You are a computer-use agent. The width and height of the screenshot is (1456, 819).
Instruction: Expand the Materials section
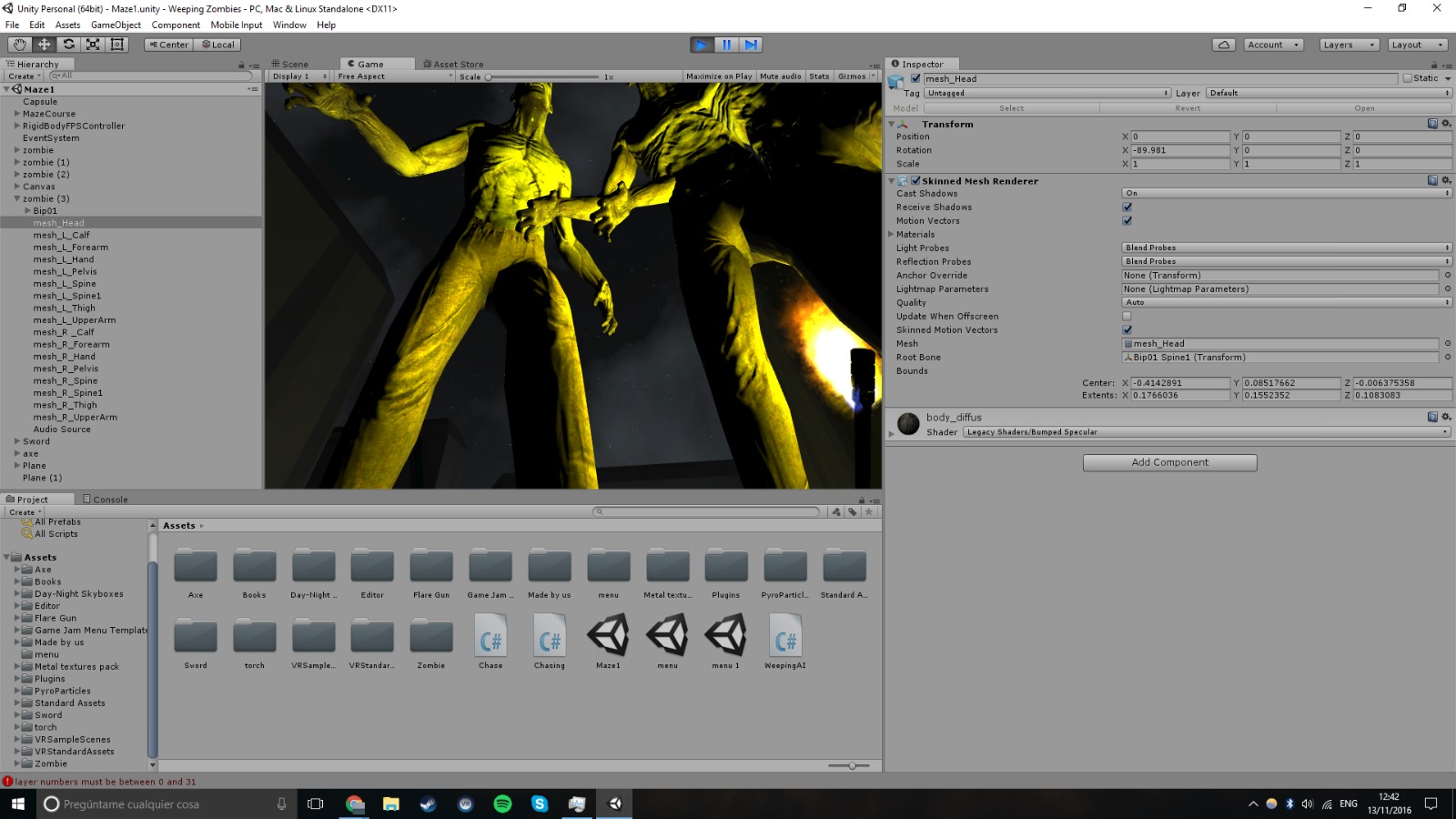(892, 235)
